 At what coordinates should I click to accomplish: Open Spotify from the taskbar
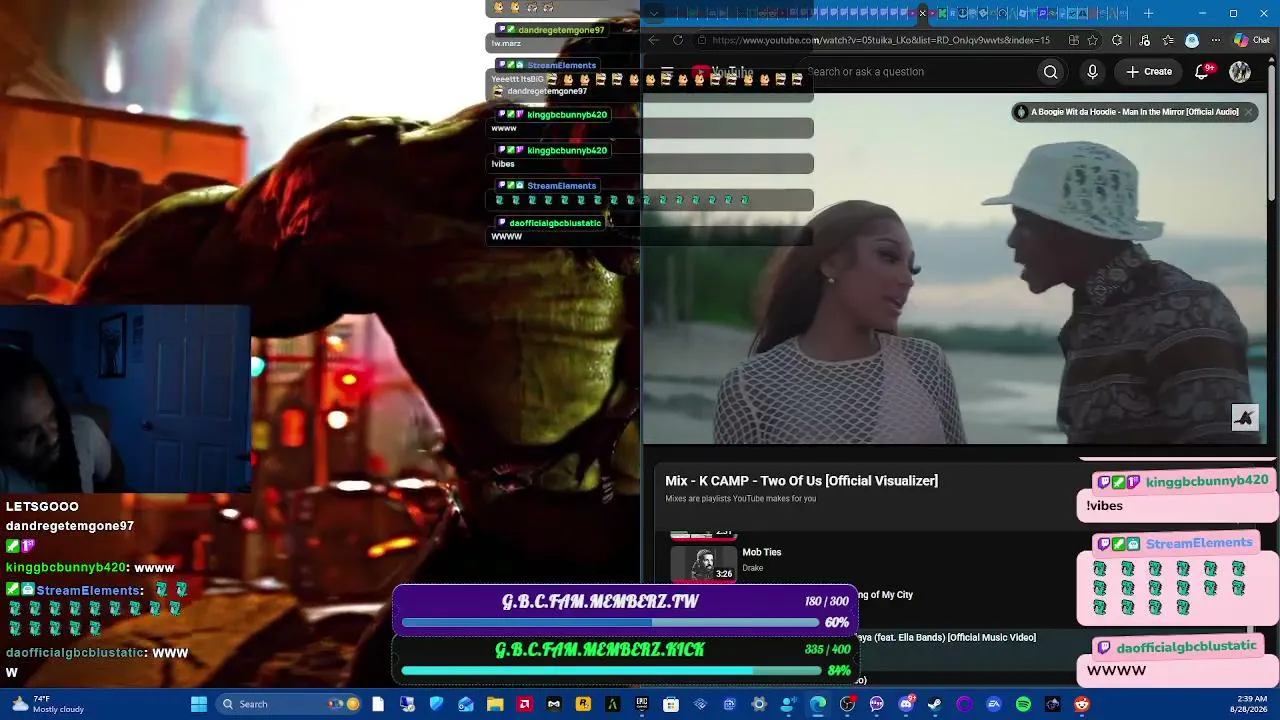click(1023, 704)
